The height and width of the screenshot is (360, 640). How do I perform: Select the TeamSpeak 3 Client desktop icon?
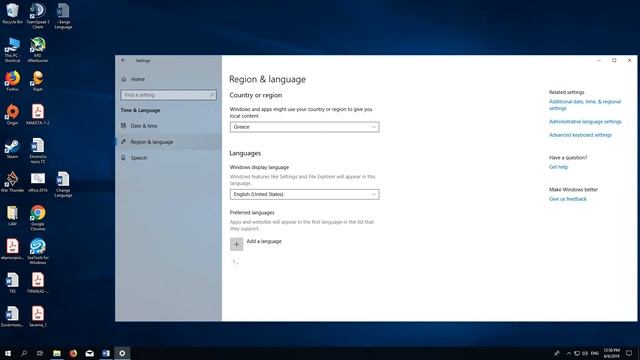(38, 16)
